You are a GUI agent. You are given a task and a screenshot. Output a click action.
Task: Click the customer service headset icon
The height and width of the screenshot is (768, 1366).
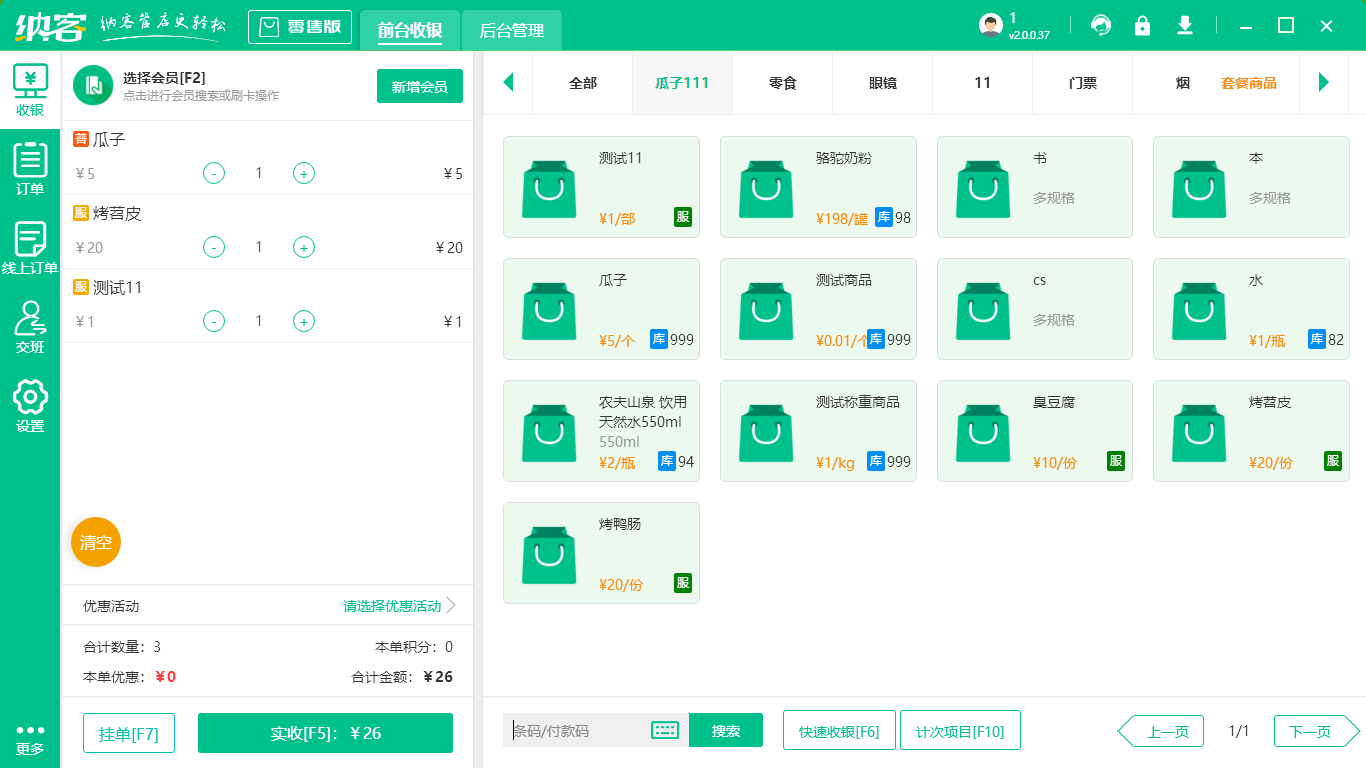[x=1101, y=25]
